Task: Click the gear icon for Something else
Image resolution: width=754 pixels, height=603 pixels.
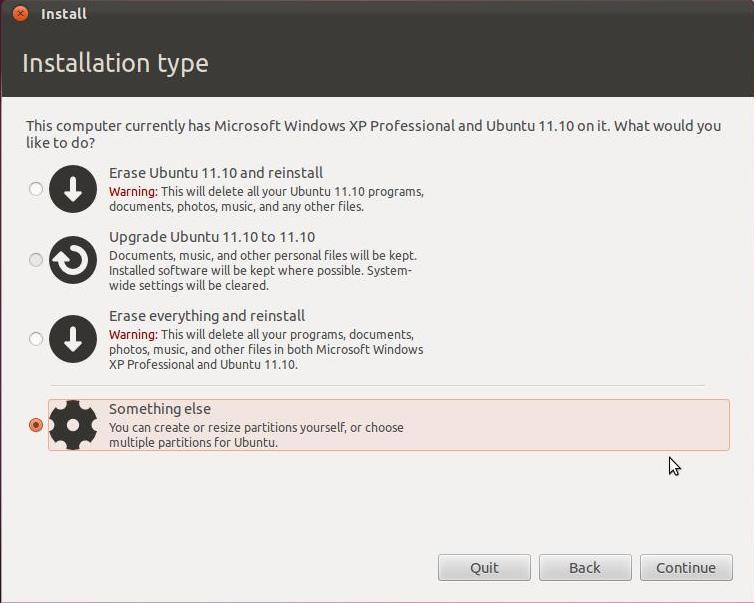Action: tap(73, 425)
